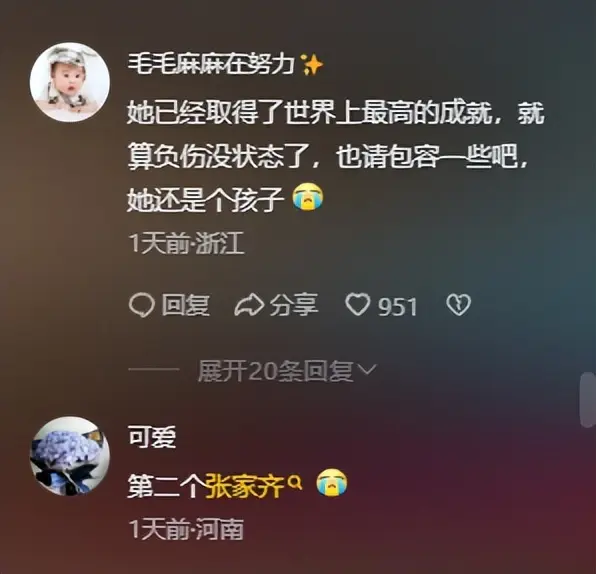The height and width of the screenshot is (574, 596).
Task: Dislike comment with broken heart icon
Action: (x=458, y=305)
